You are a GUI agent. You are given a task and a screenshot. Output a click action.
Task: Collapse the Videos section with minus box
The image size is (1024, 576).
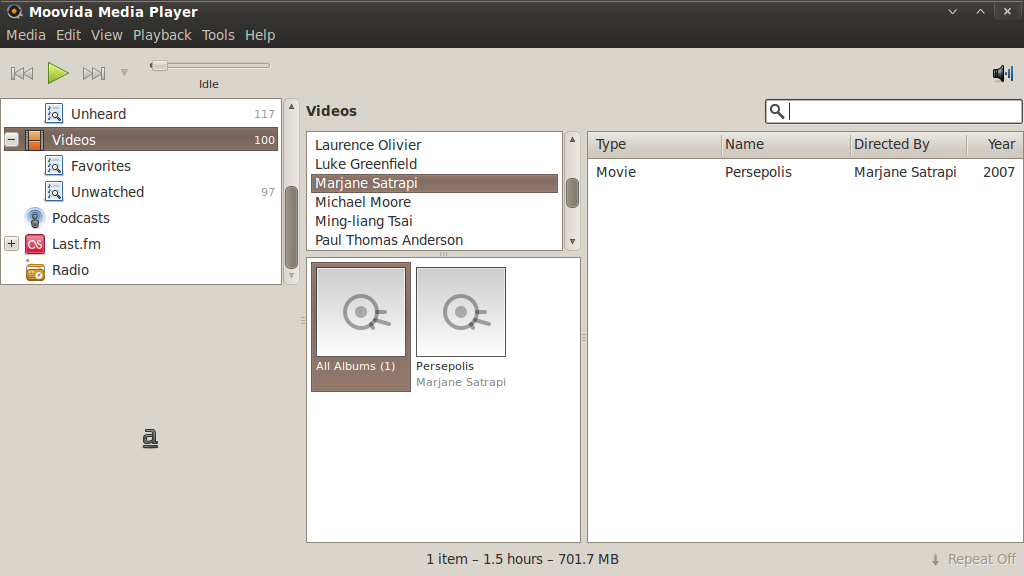tap(10, 140)
